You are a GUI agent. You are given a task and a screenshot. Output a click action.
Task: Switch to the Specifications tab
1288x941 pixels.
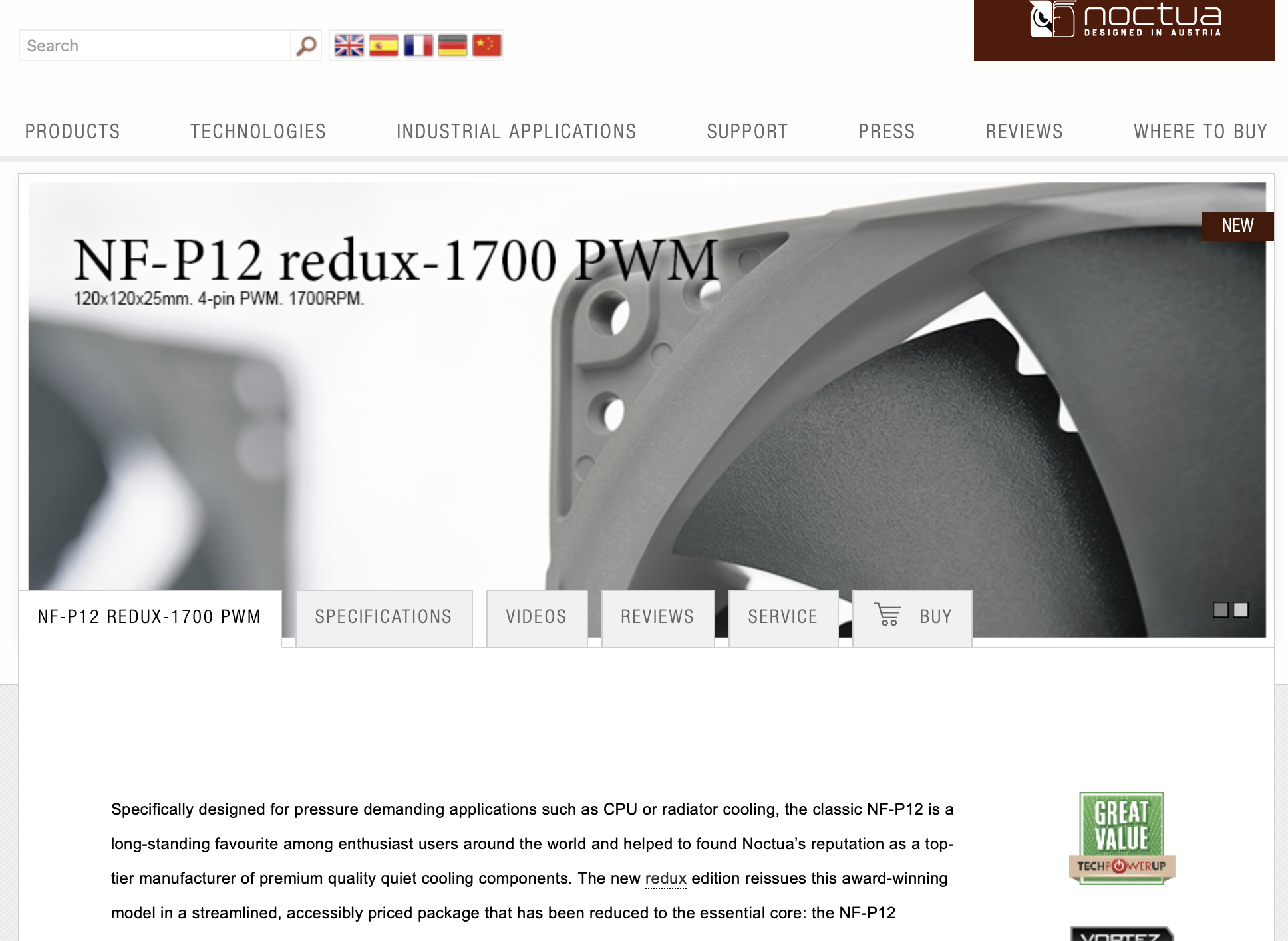pyautogui.click(x=384, y=618)
